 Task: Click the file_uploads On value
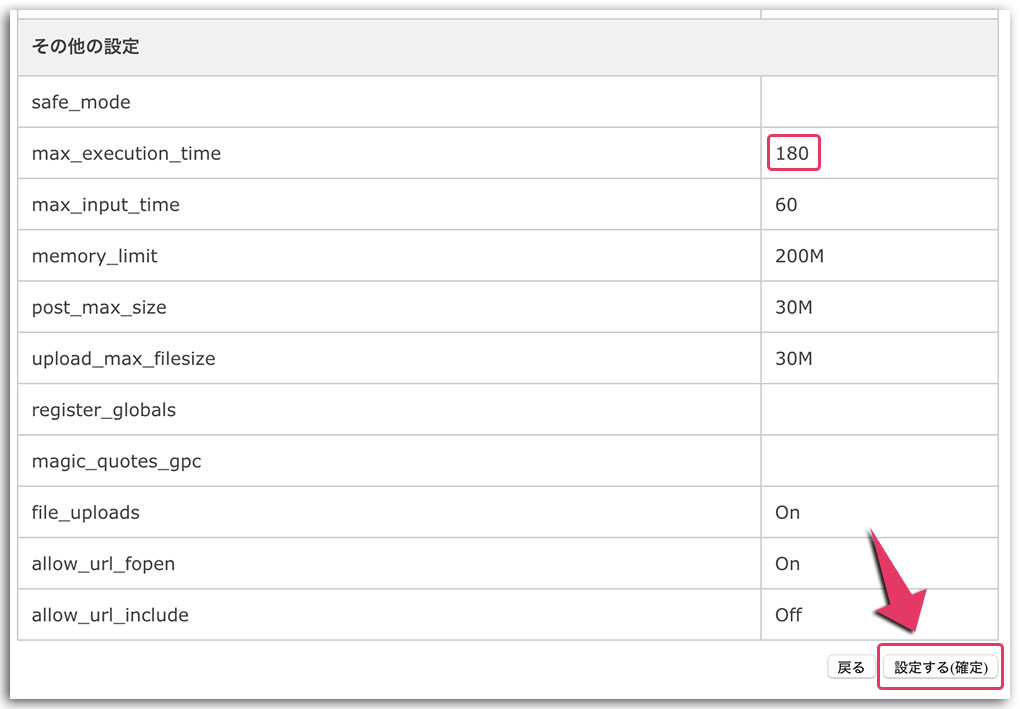click(788, 512)
